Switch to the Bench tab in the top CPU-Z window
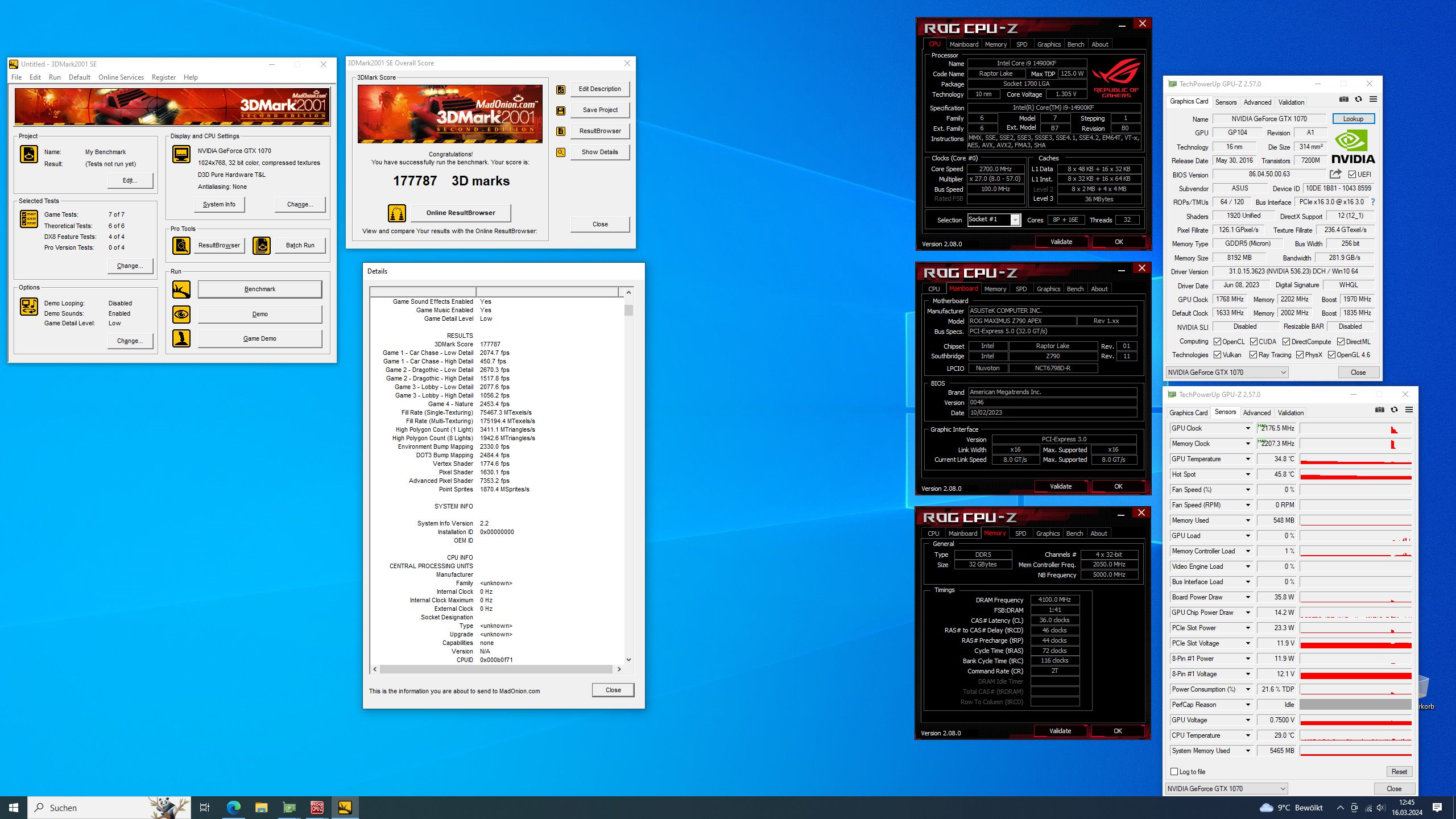The width and height of the screenshot is (1456, 819). 1076,44
